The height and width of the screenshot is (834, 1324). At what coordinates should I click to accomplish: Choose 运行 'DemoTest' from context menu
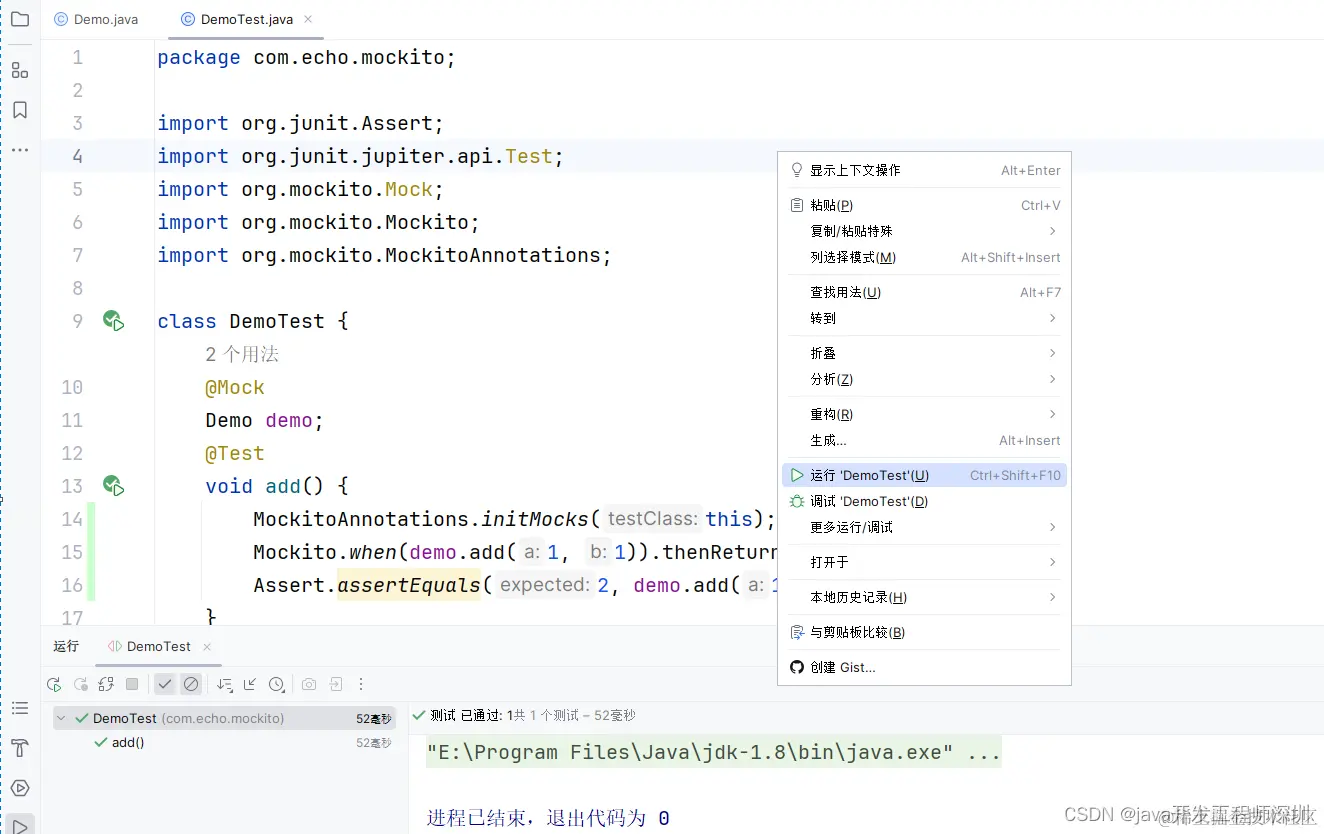924,476
